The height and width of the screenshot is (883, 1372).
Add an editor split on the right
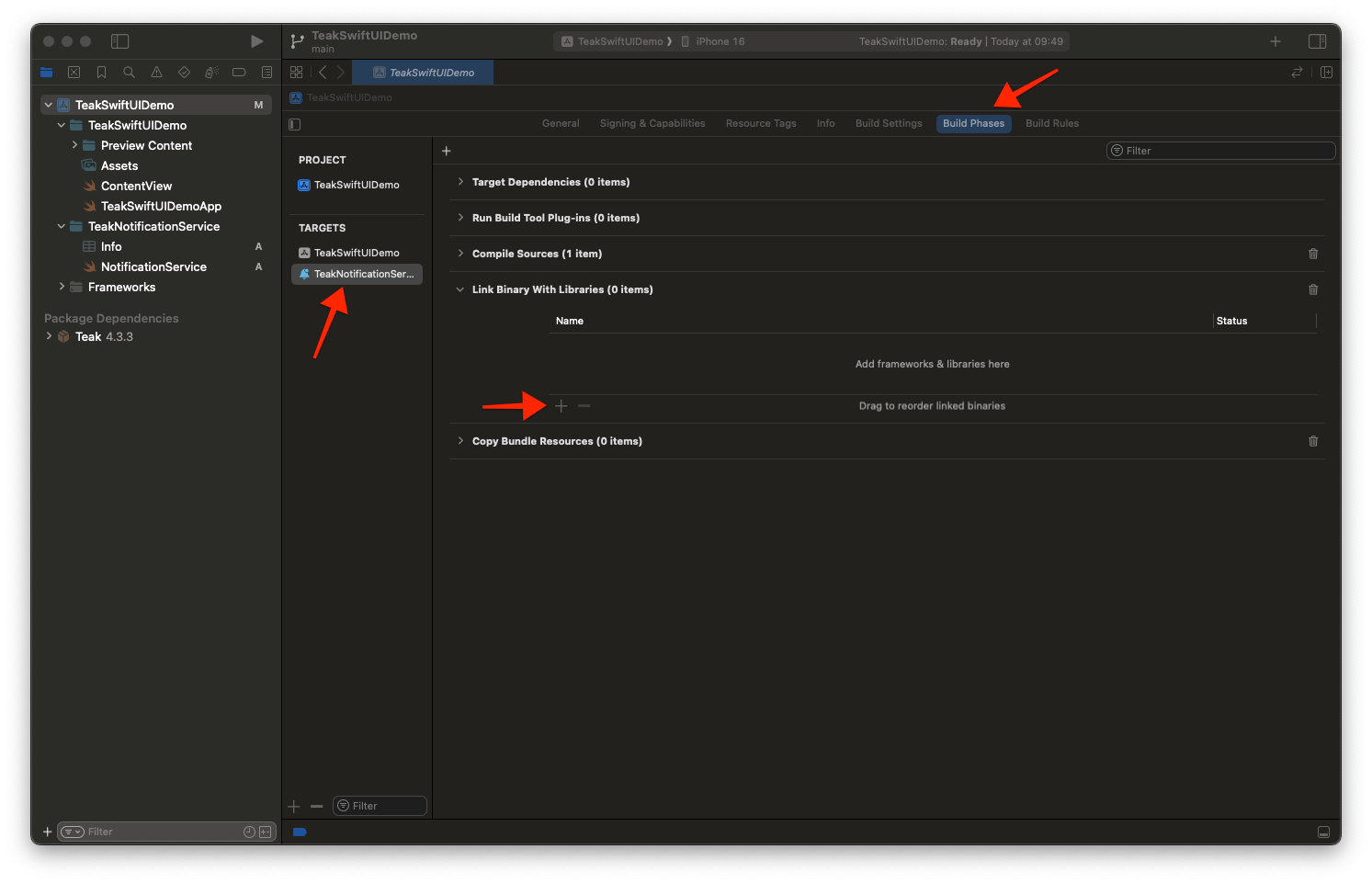[1326, 73]
